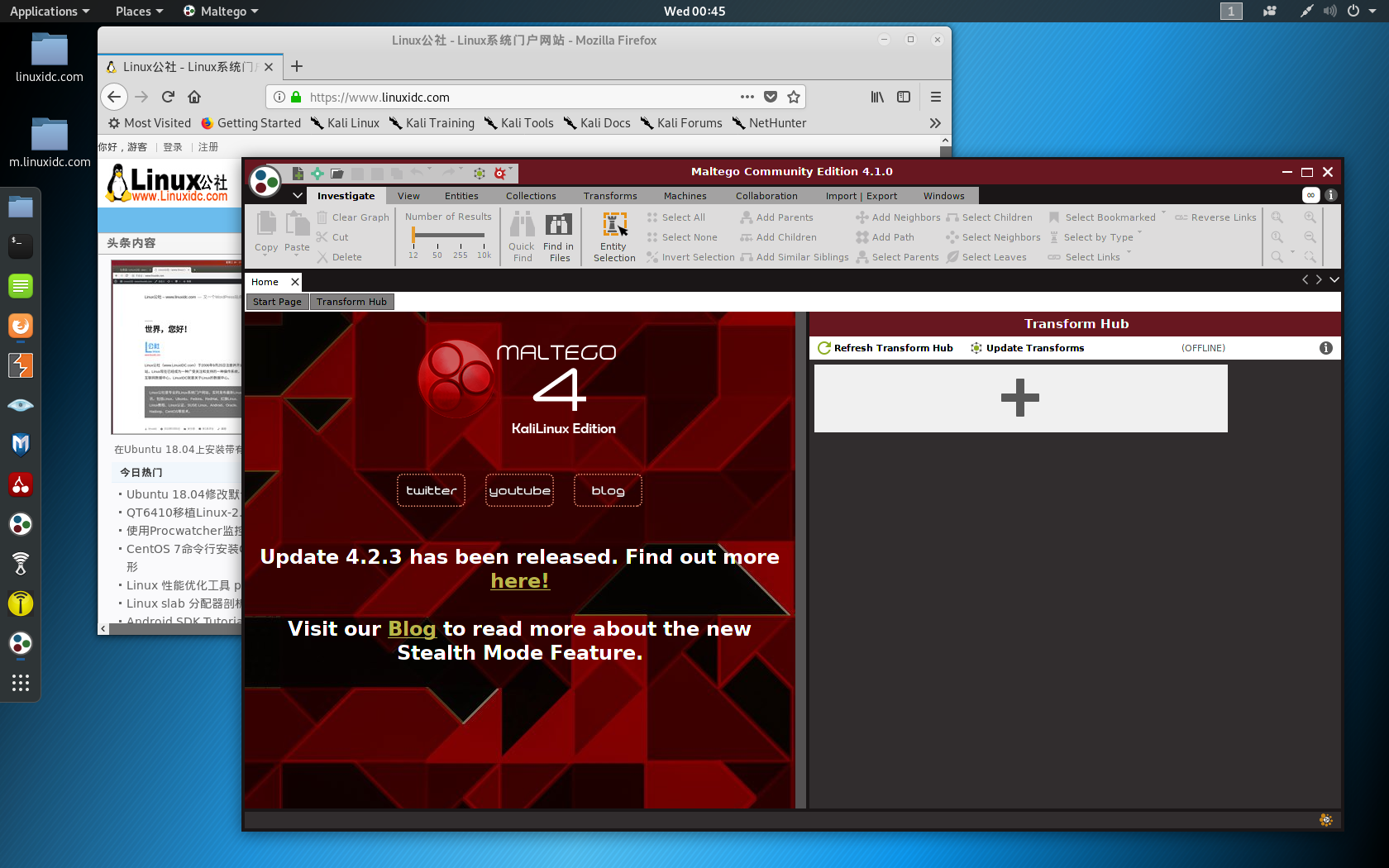Viewport: 1389px width, 868px height.
Task: Click the add transform hub item plus tile
Action: (x=1020, y=398)
